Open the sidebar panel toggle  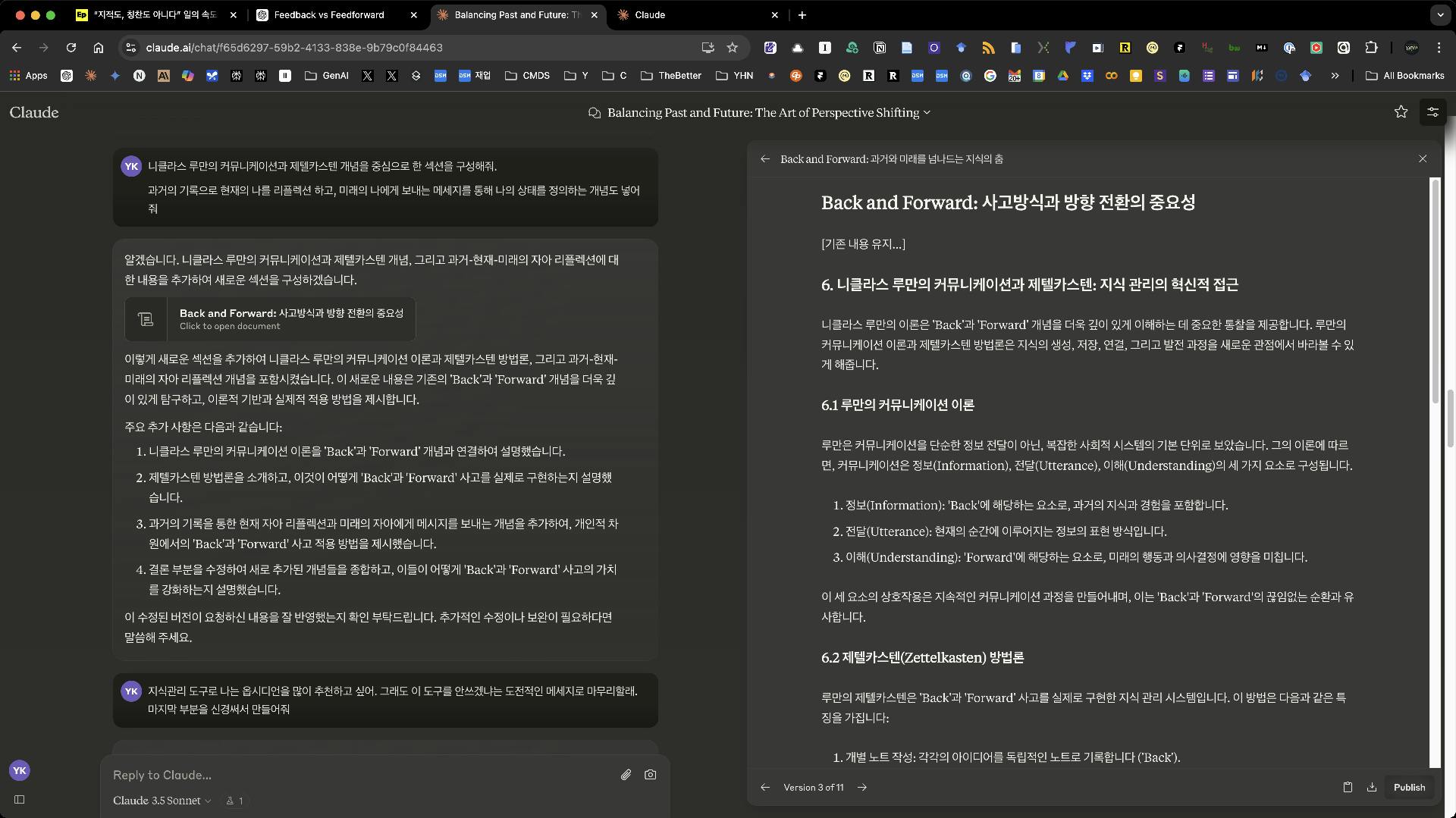tap(20, 799)
